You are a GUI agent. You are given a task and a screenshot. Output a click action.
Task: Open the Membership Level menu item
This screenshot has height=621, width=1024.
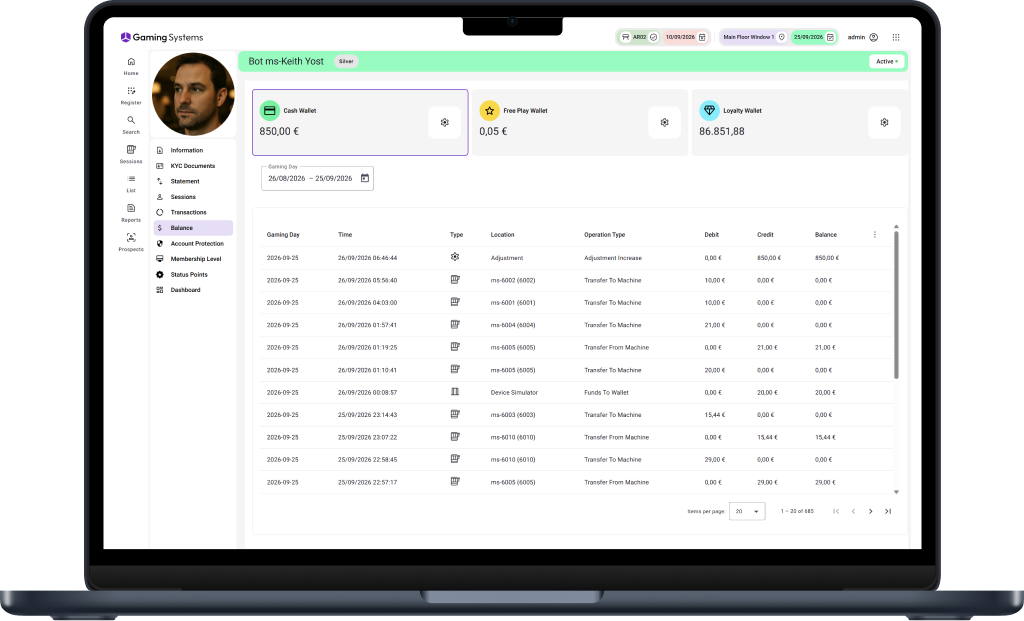(193, 259)
